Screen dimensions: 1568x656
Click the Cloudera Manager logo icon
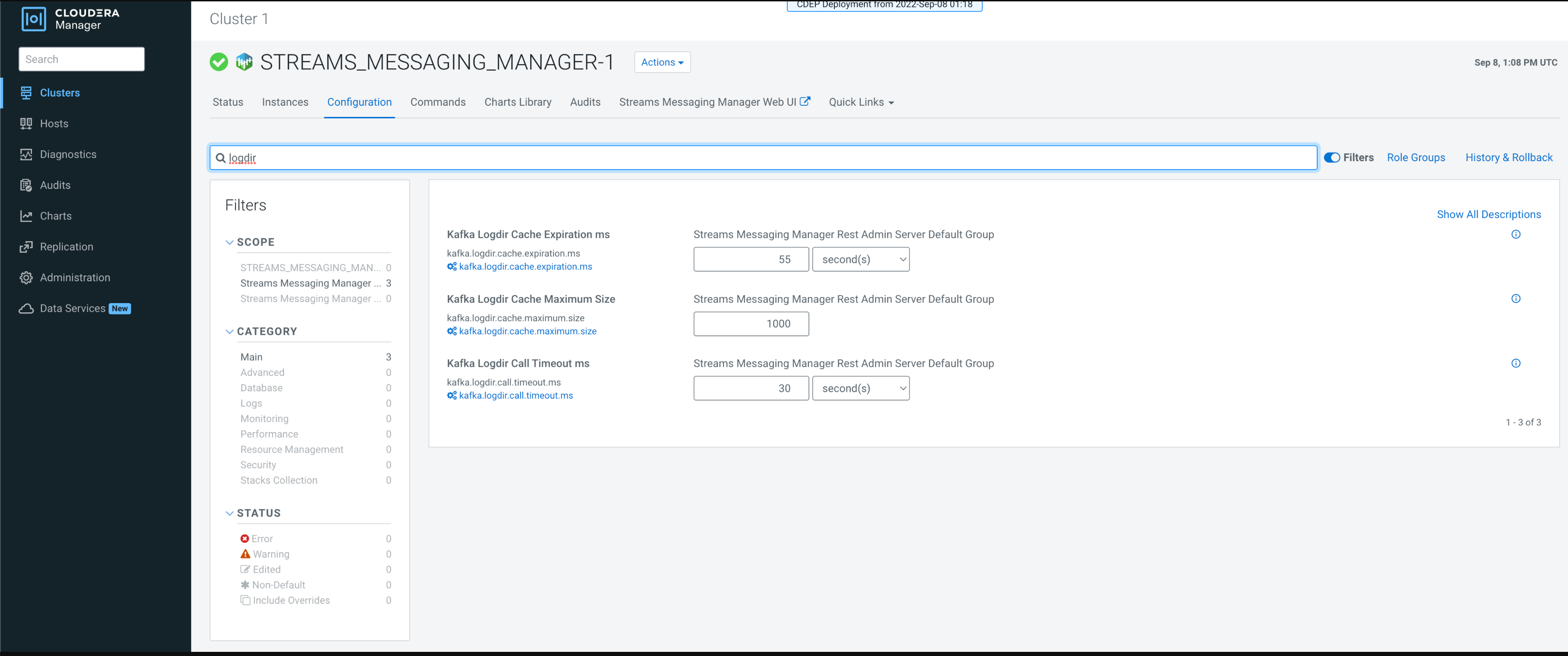[x=33, y=18]
